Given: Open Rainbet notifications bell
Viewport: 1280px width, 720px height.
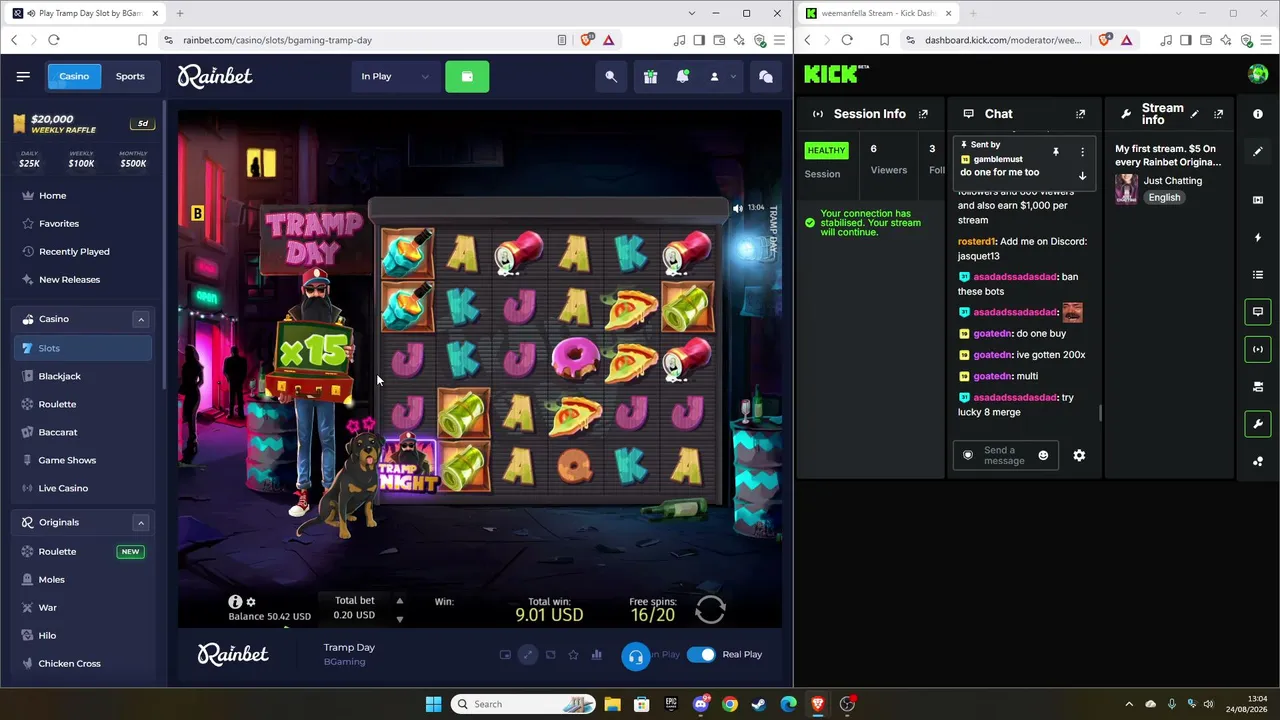Looking at the screenshot, I should (682, 76).
